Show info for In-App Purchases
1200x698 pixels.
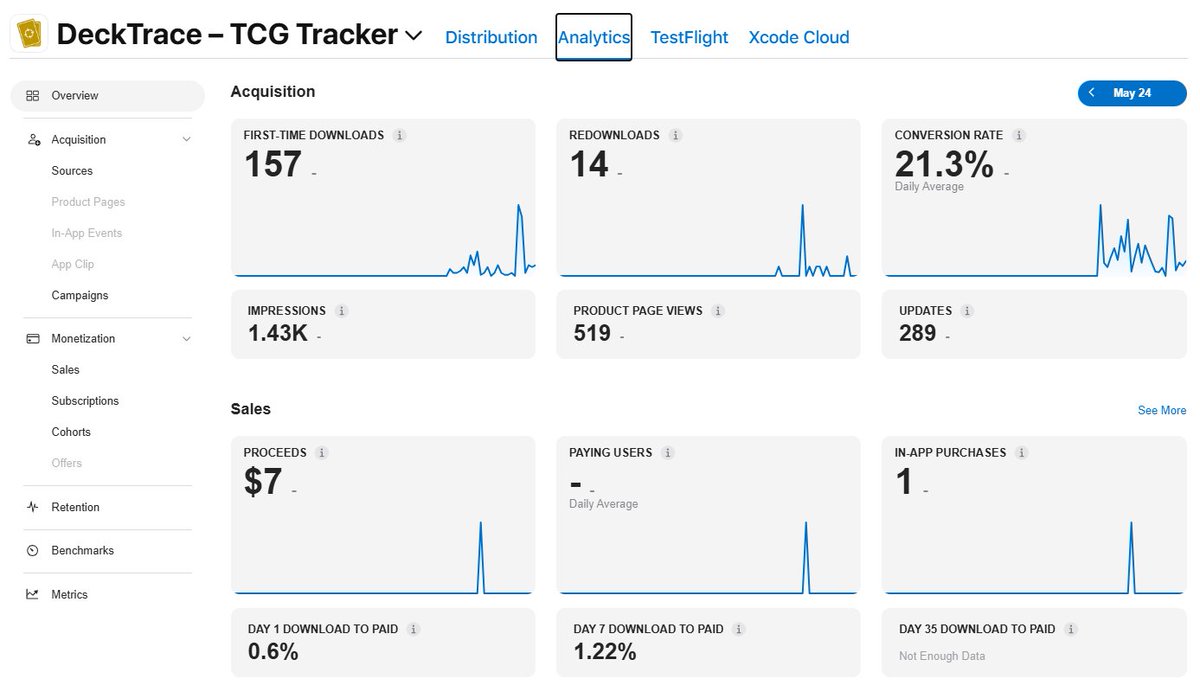coord(1022,453)
